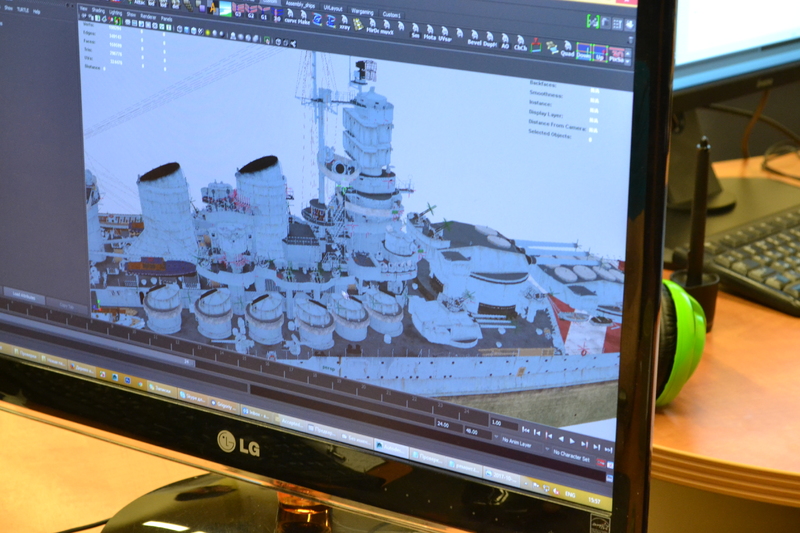Click the Pink shelf icon at far right
This screenshot has height=533, width=800.
(x=617, y=53)
